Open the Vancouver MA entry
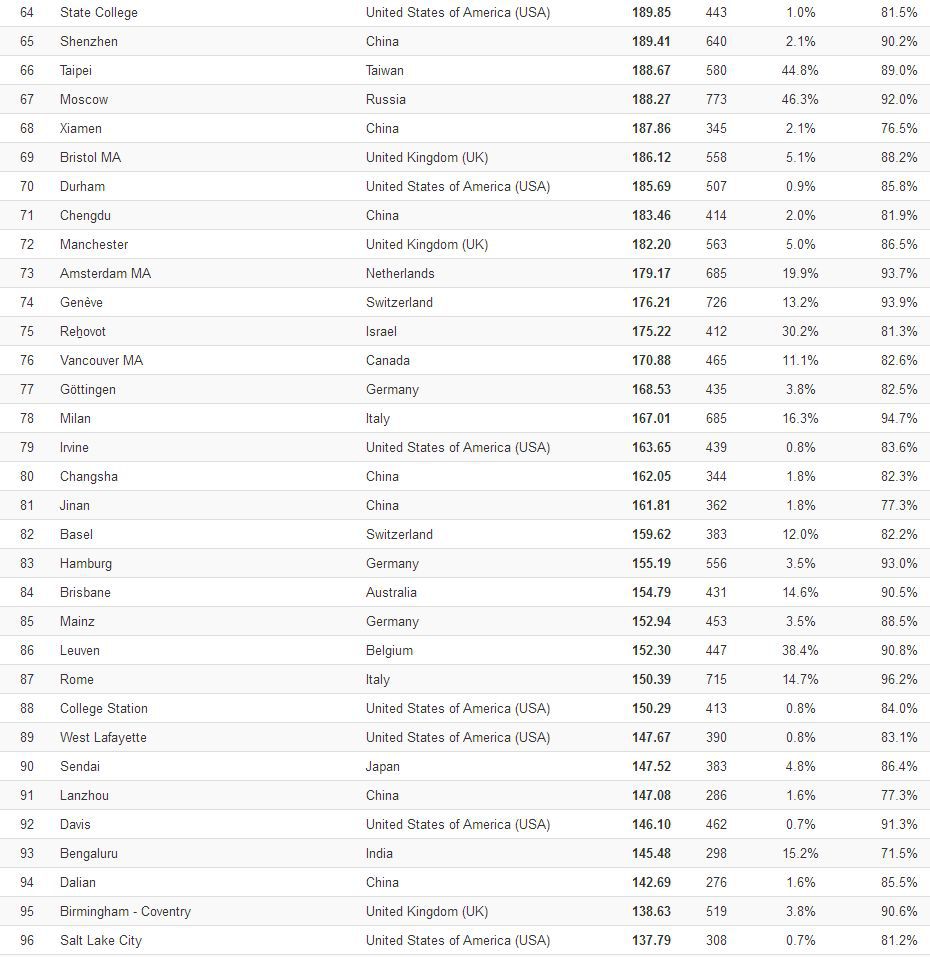930x957 pixels. pos(101,361)
